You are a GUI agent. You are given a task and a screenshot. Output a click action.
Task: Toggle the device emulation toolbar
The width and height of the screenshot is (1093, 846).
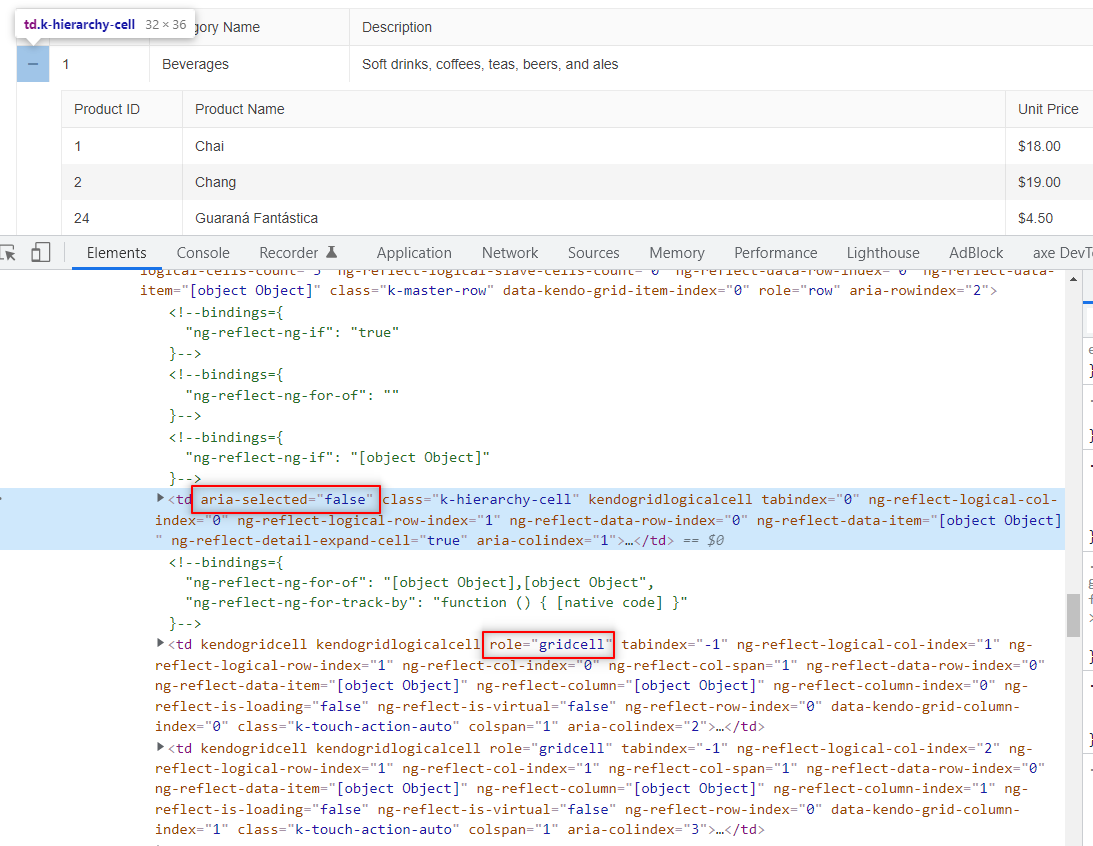(x=41, y=252)
